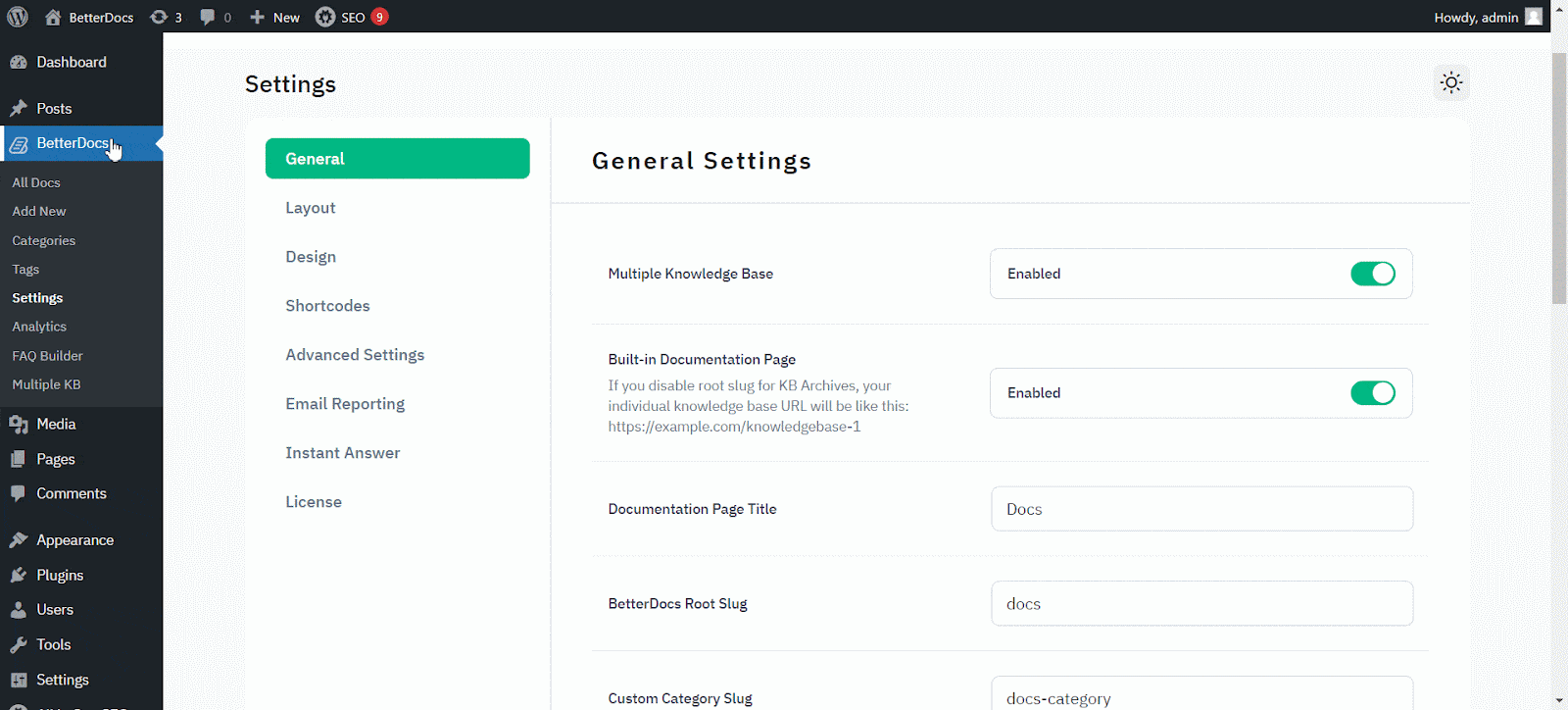Click the Dashboard gauge icon
Viewport: 1568px width, 710px height.
[19, 62]
